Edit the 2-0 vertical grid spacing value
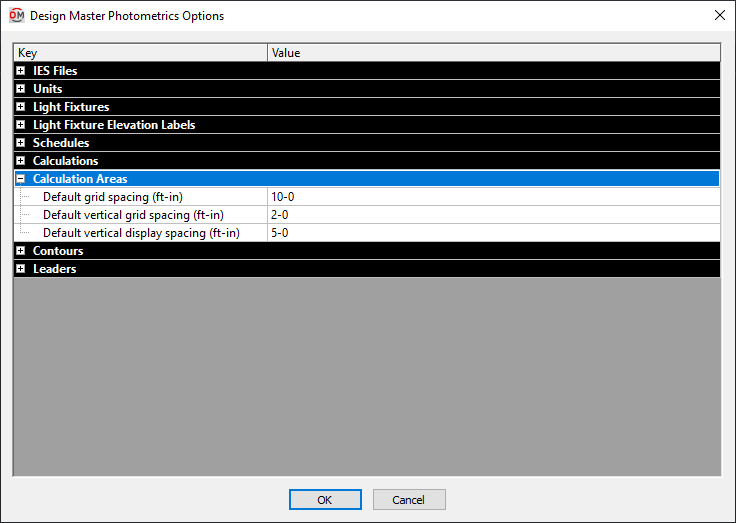 [494, 215]
